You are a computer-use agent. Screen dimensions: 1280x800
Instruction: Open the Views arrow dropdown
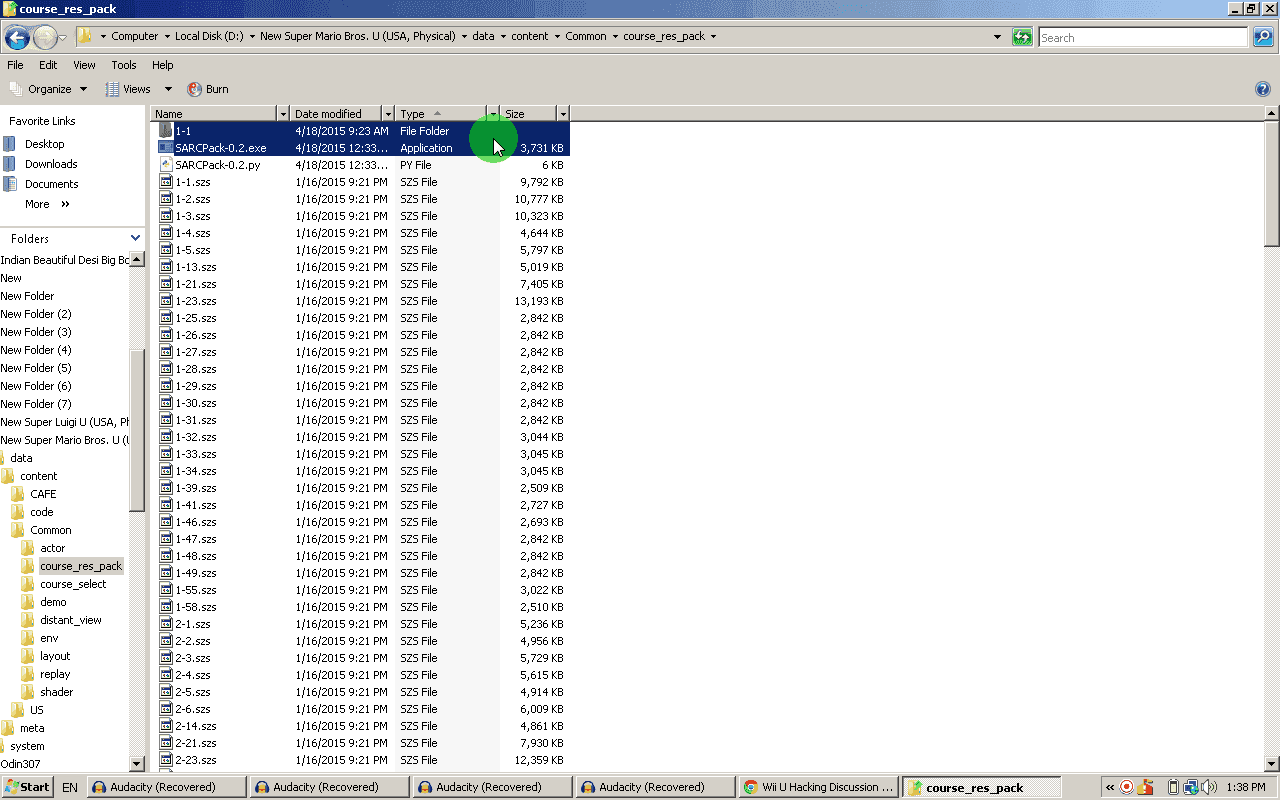[x=168, y=89]
